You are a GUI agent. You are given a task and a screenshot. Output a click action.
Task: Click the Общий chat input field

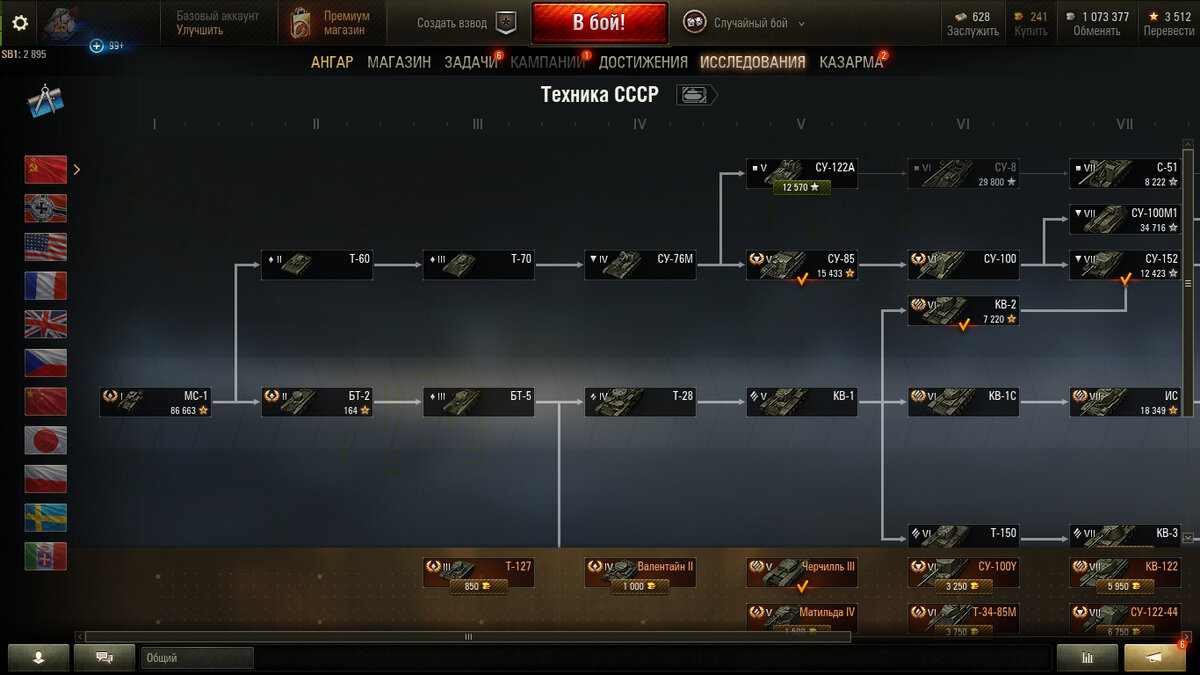point(197,658)
